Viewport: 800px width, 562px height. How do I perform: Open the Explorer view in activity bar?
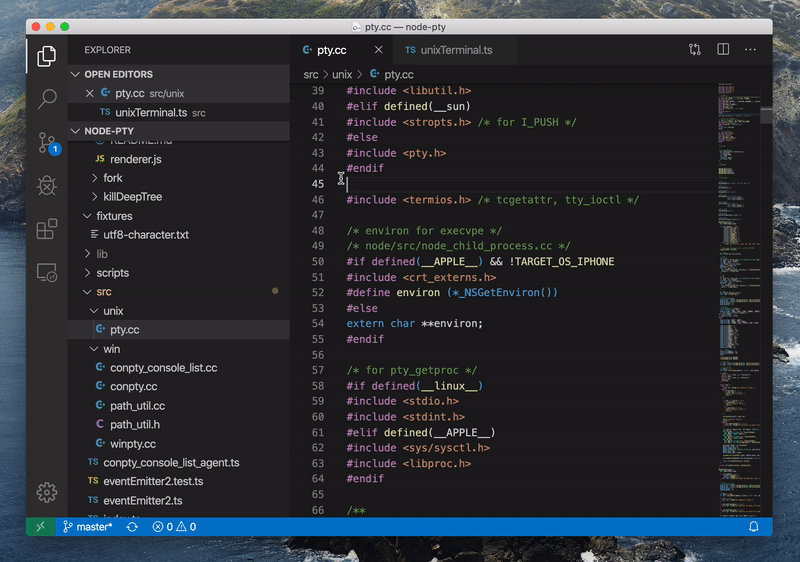[x=46, y=56]
